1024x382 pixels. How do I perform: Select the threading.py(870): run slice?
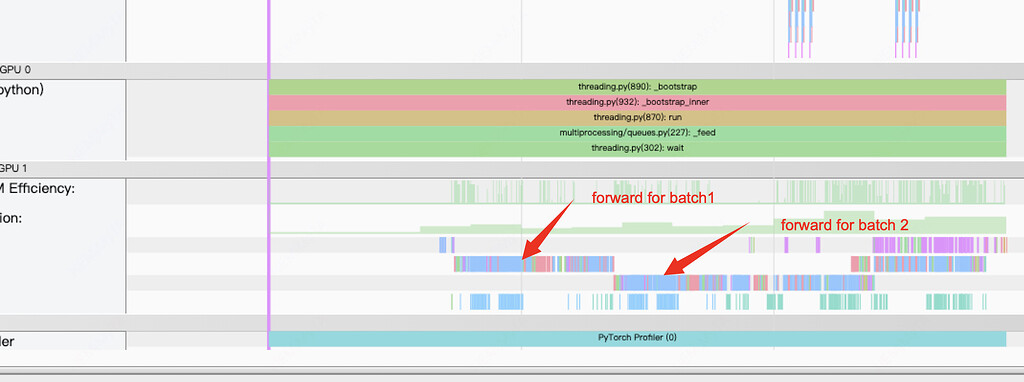point(637,118)
